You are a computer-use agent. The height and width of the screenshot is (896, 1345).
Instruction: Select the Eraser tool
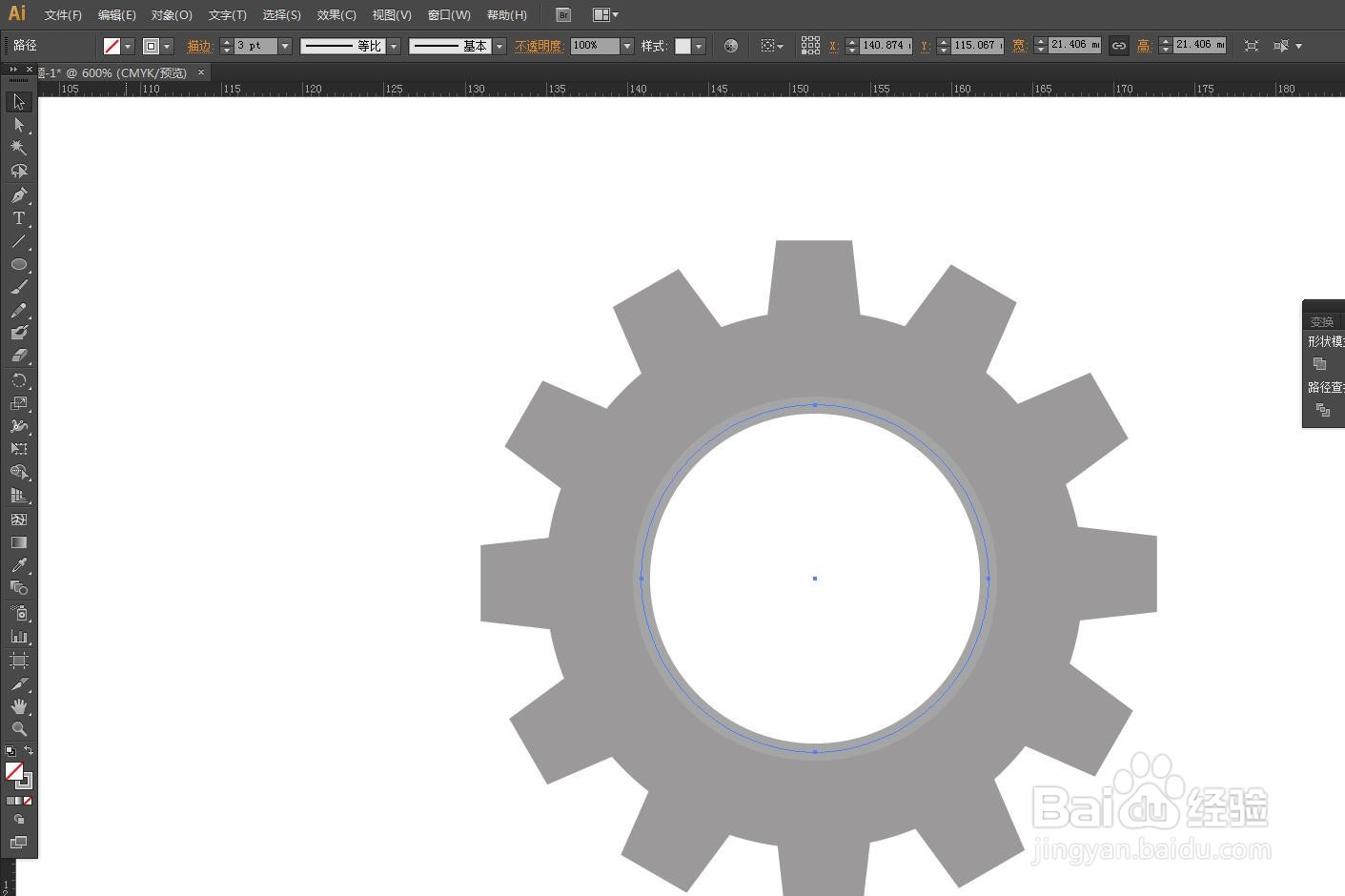tap(18, 356)
